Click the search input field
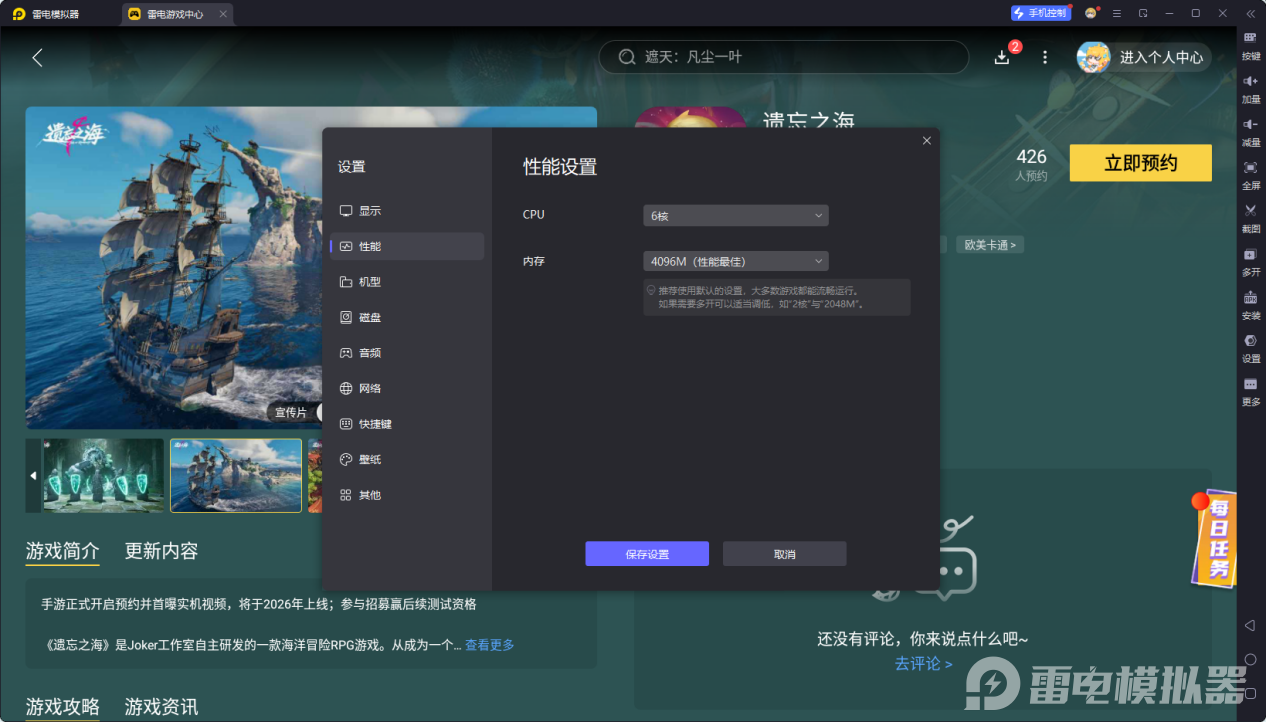Screen dimensions: 1266x722 click(x=790, y=57)
